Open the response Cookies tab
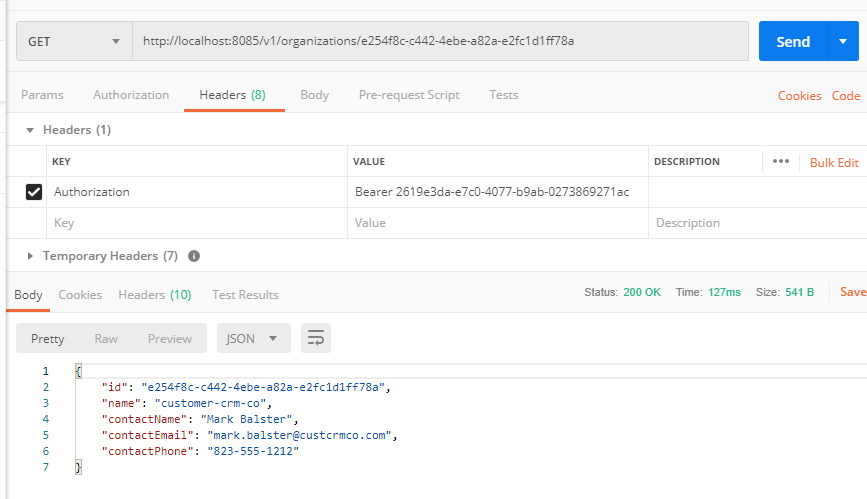This screenshot has width=867, height=499. pyautogui.click(x=80, y=295)
